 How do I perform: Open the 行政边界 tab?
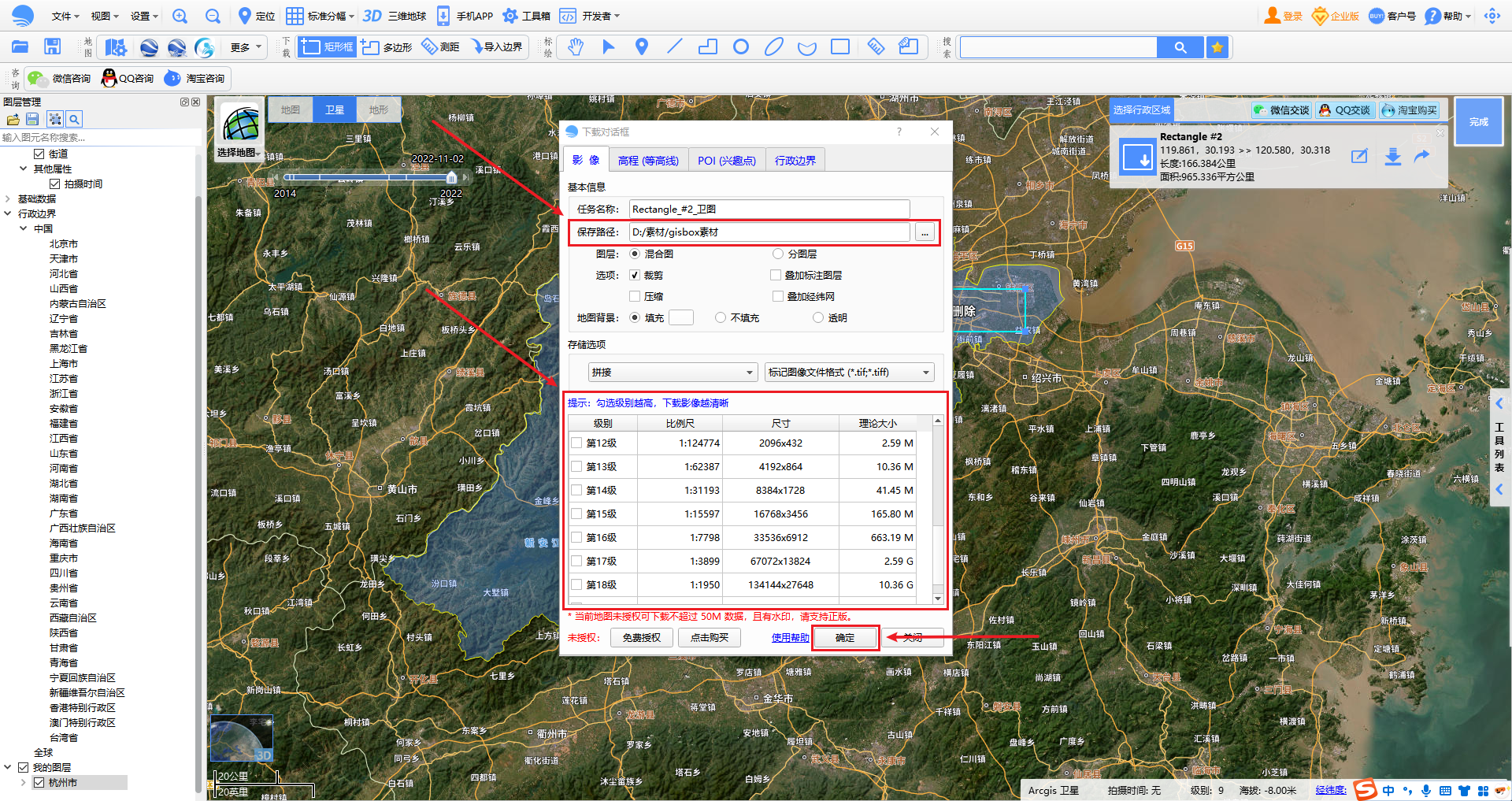point(795,161)
